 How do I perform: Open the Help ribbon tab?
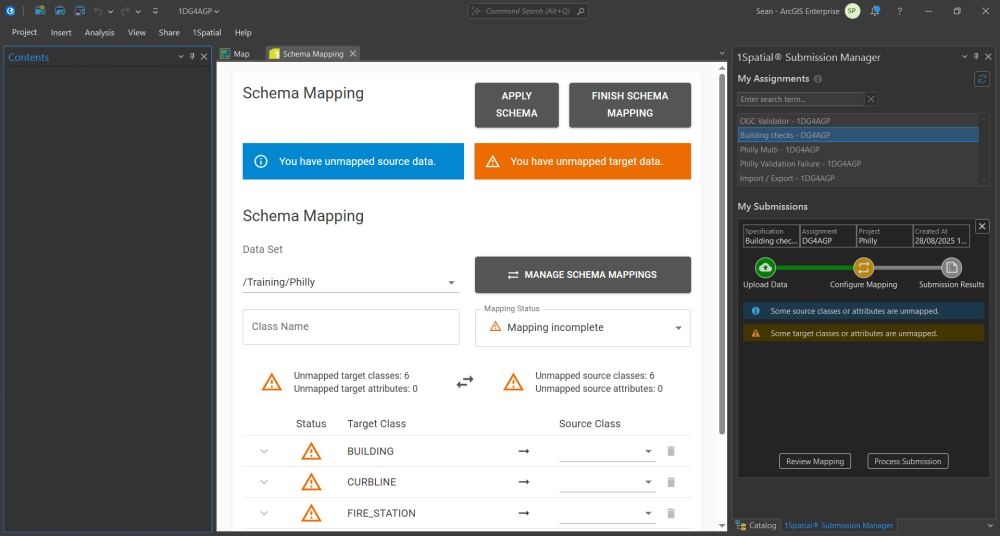click(x=243, y=33)
